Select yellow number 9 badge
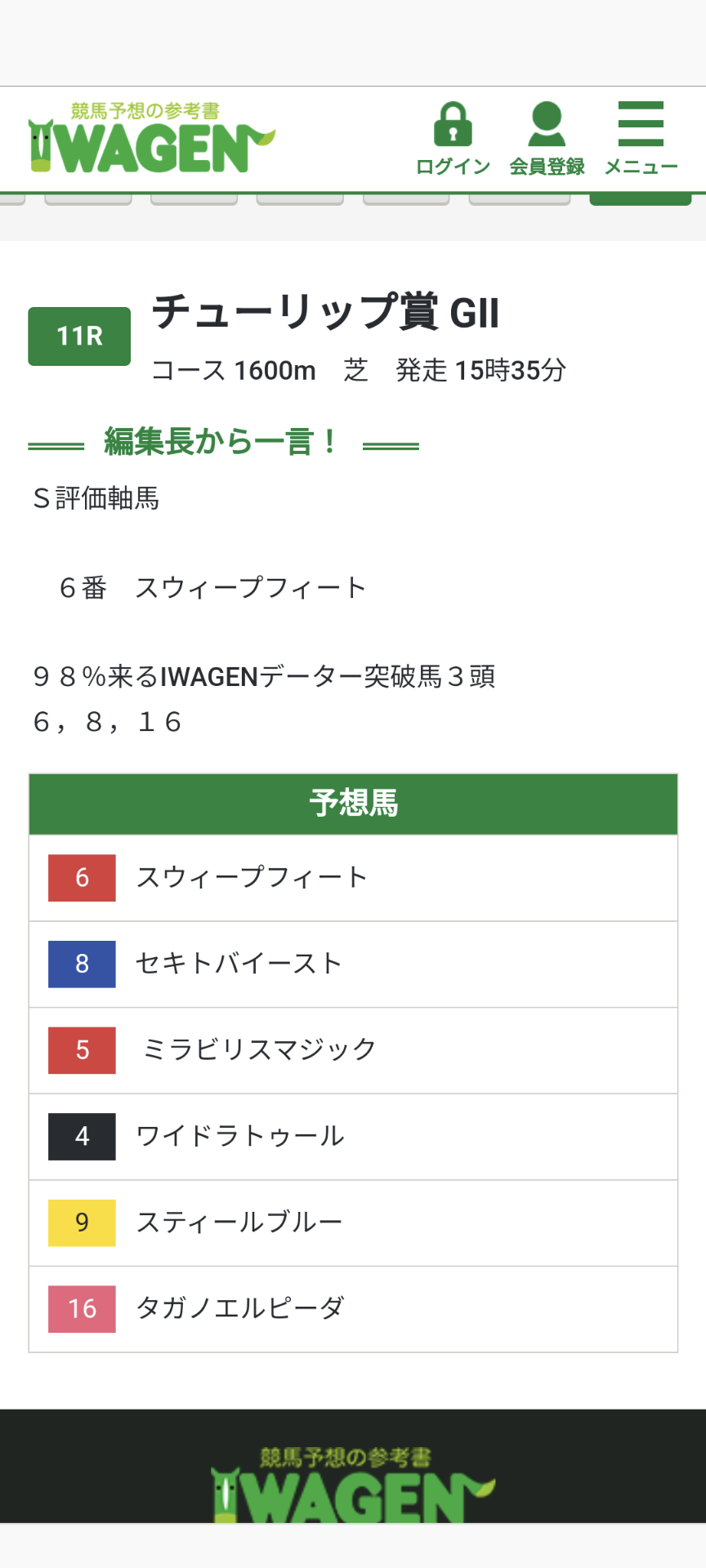The width and height of the screenshot is (706, 1568). 82,1223
